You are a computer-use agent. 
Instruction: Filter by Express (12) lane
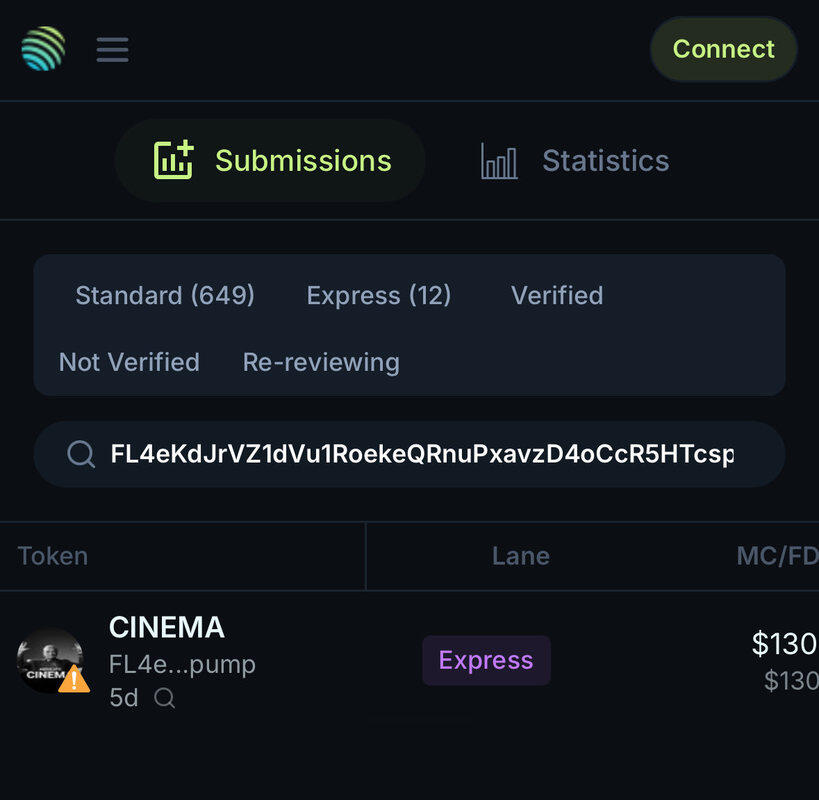tap(378, 296)
